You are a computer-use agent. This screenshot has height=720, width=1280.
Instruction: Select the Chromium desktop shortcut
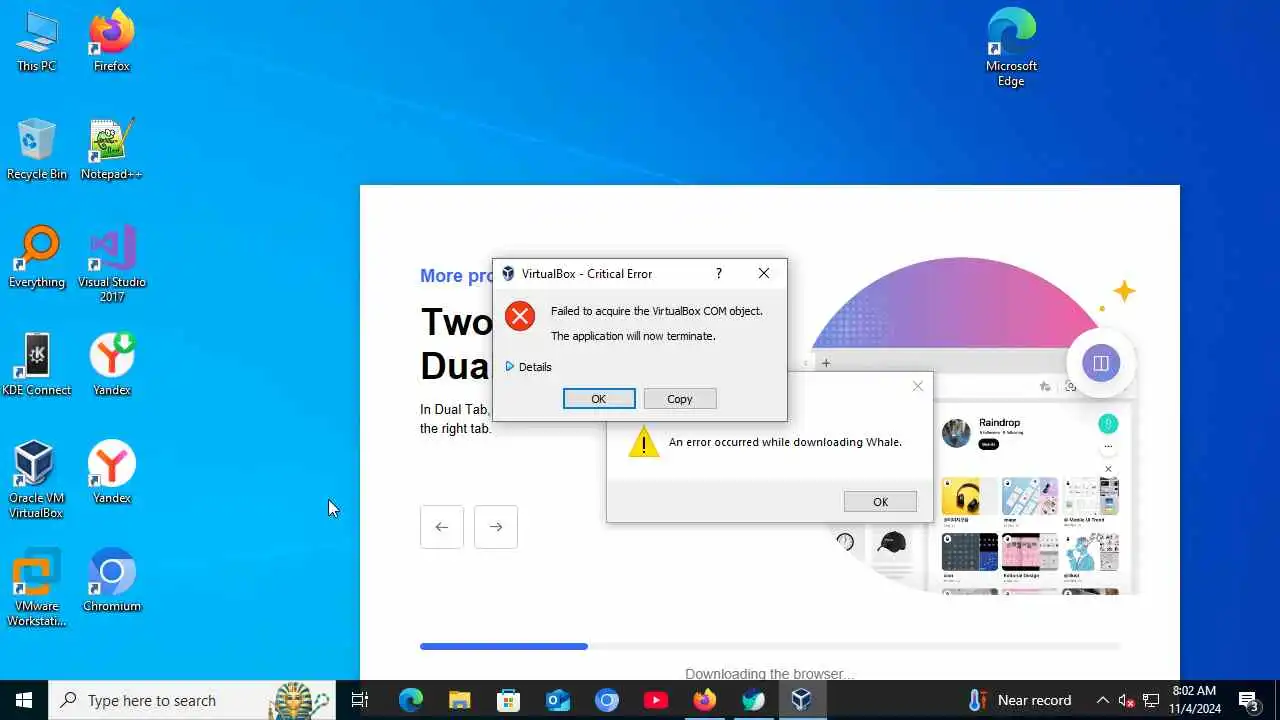[111, 582]
